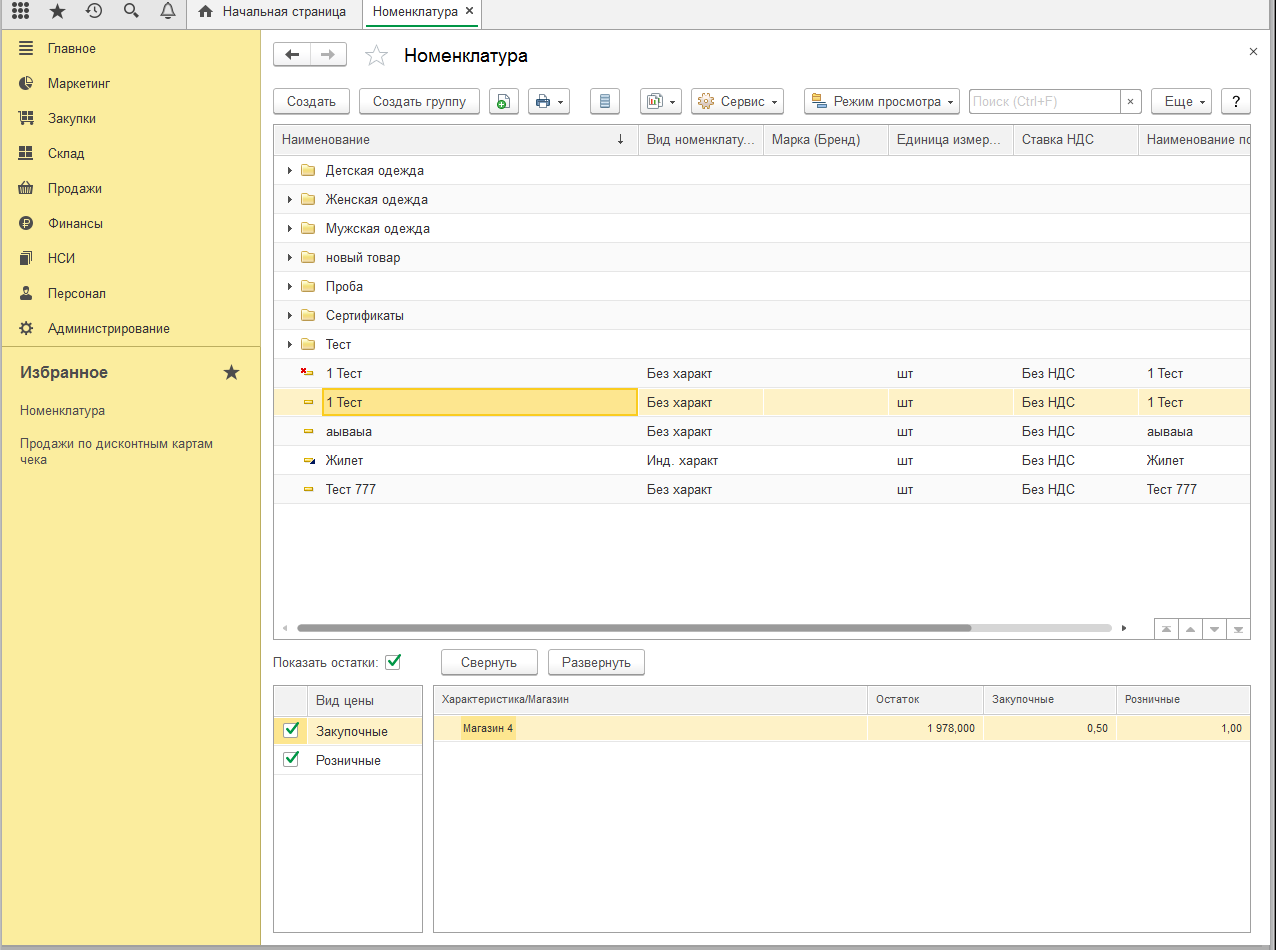The image size is (1282, 950).
Task: Close the Номенклатура form with the x
Action: point(1253,50)
